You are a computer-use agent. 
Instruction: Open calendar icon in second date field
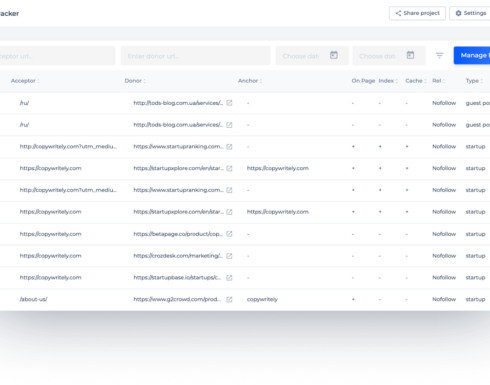pyautogui.click(x=410, y=55)
